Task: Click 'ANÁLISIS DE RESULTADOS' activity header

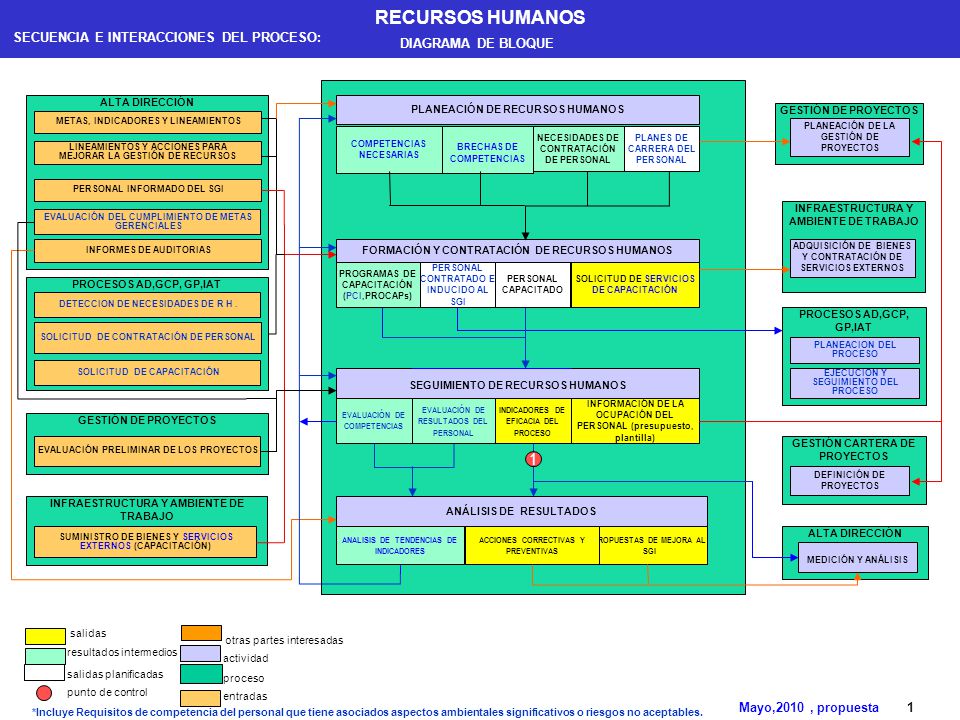Action: 522,511
